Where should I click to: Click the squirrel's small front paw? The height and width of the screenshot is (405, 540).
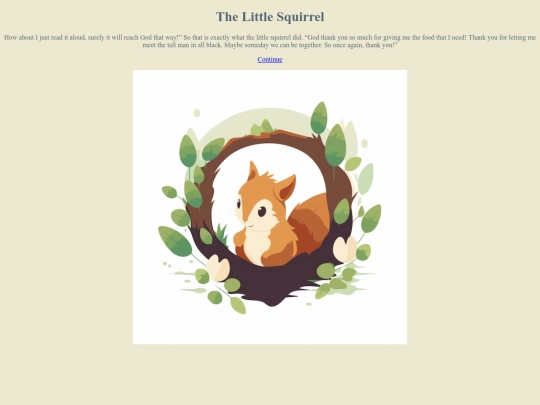click(x=238, y=239)
